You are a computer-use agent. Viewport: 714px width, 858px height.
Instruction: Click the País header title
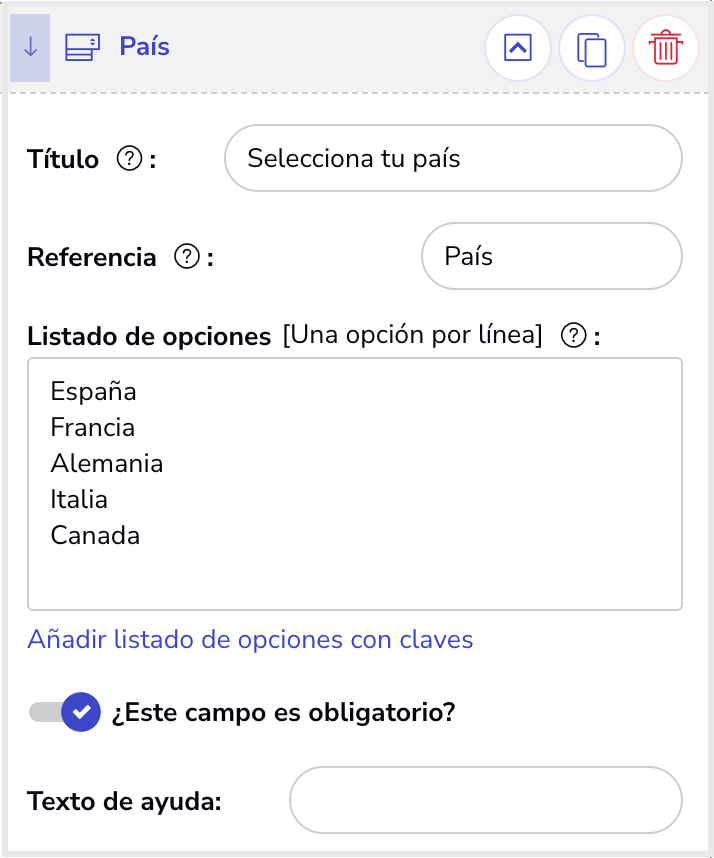coord(144,46)
